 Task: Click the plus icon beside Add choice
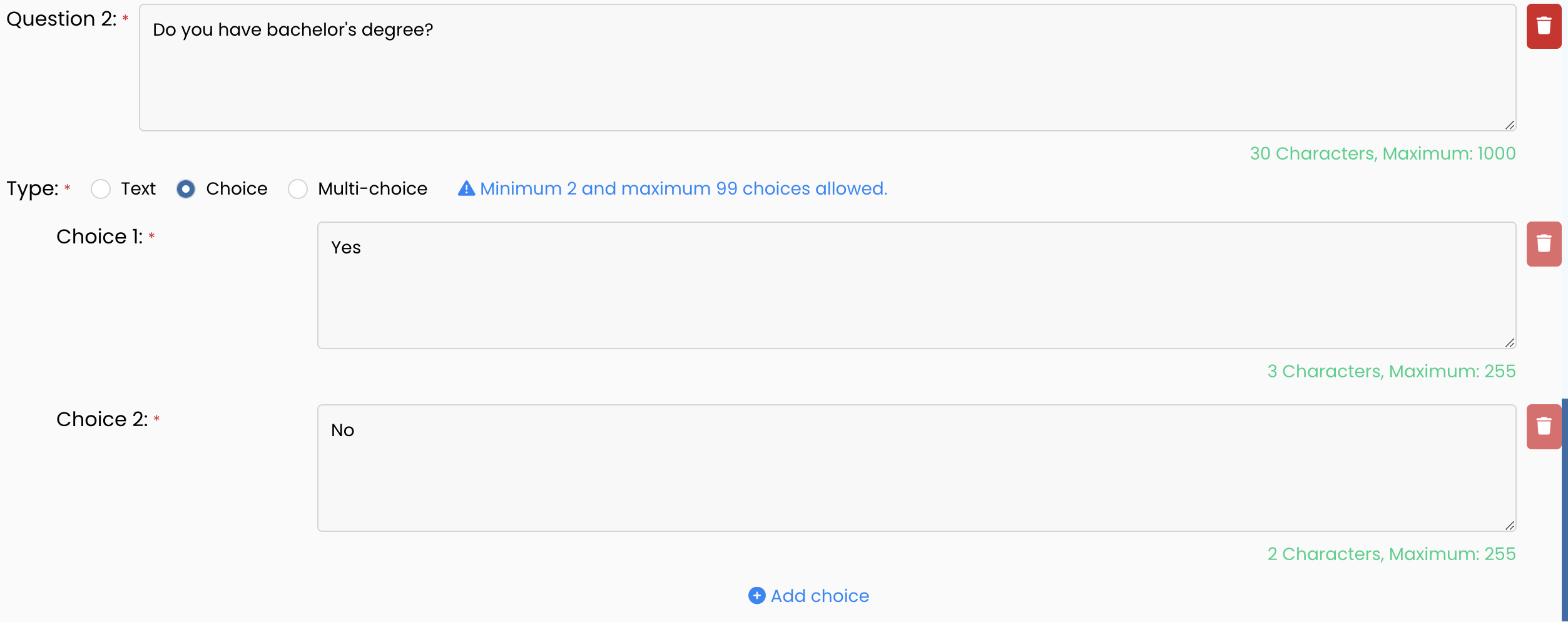pos(756,596)
